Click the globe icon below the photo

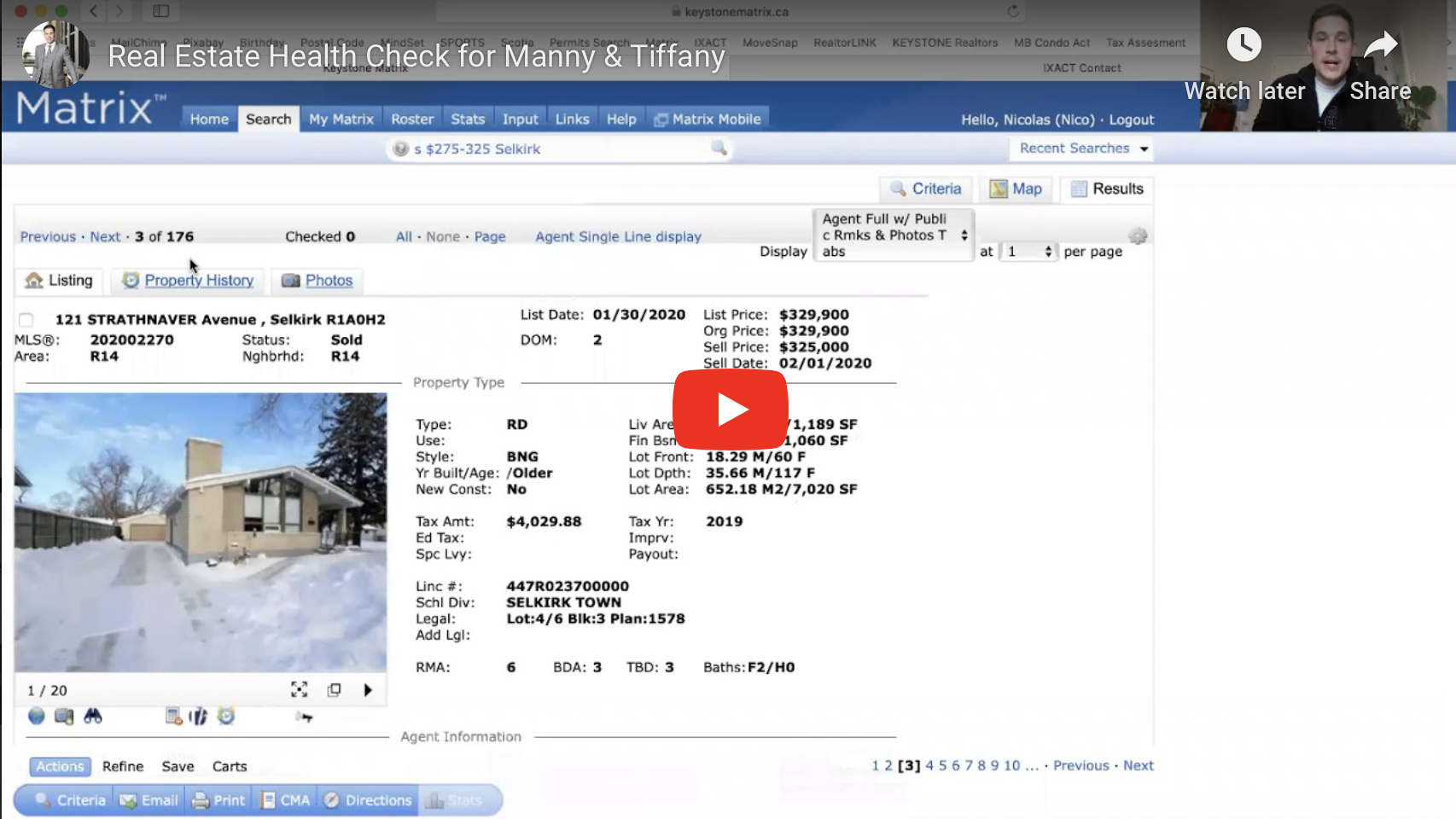coord(36,716)
